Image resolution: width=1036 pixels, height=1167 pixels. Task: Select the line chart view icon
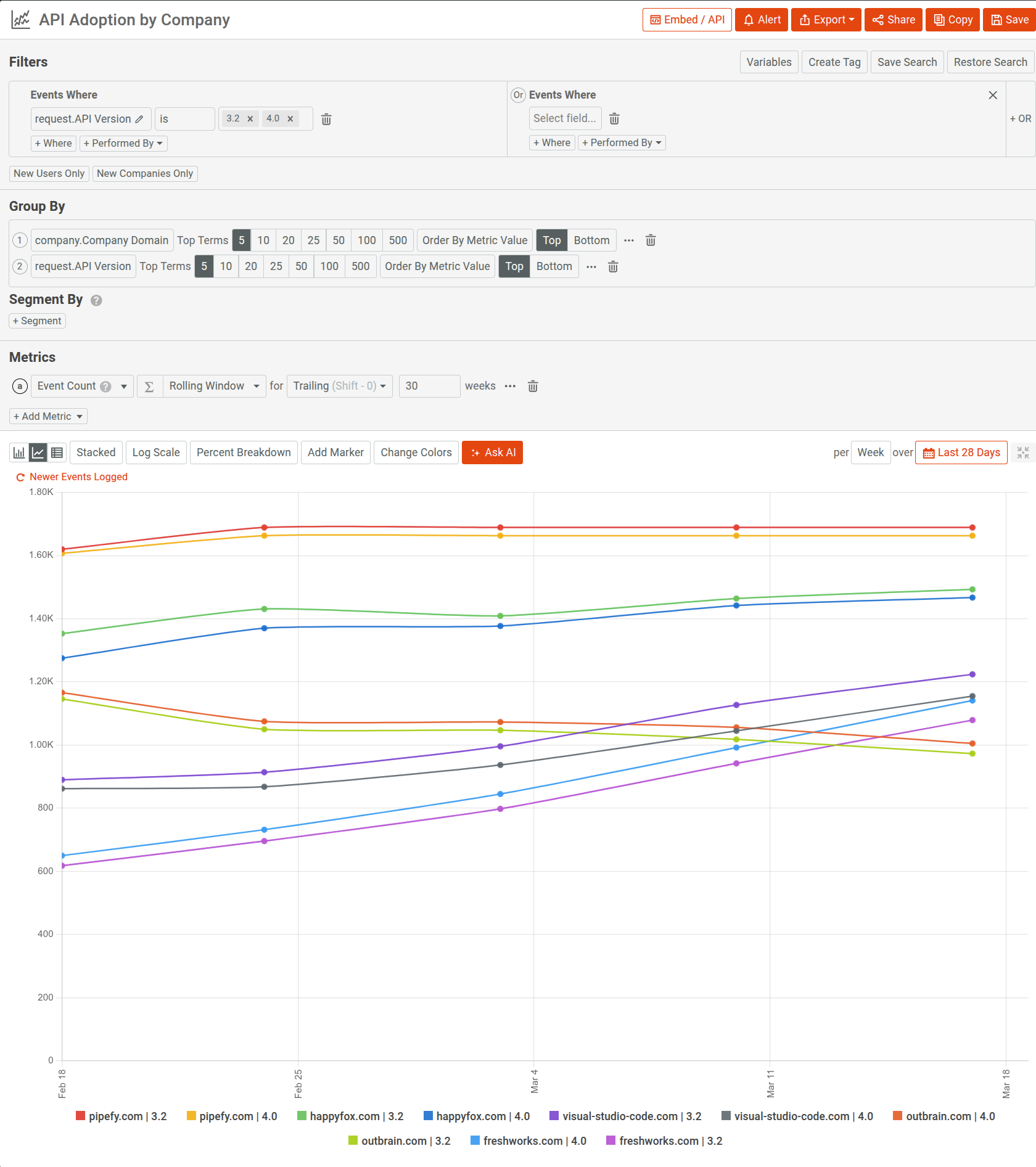[38, 452]
